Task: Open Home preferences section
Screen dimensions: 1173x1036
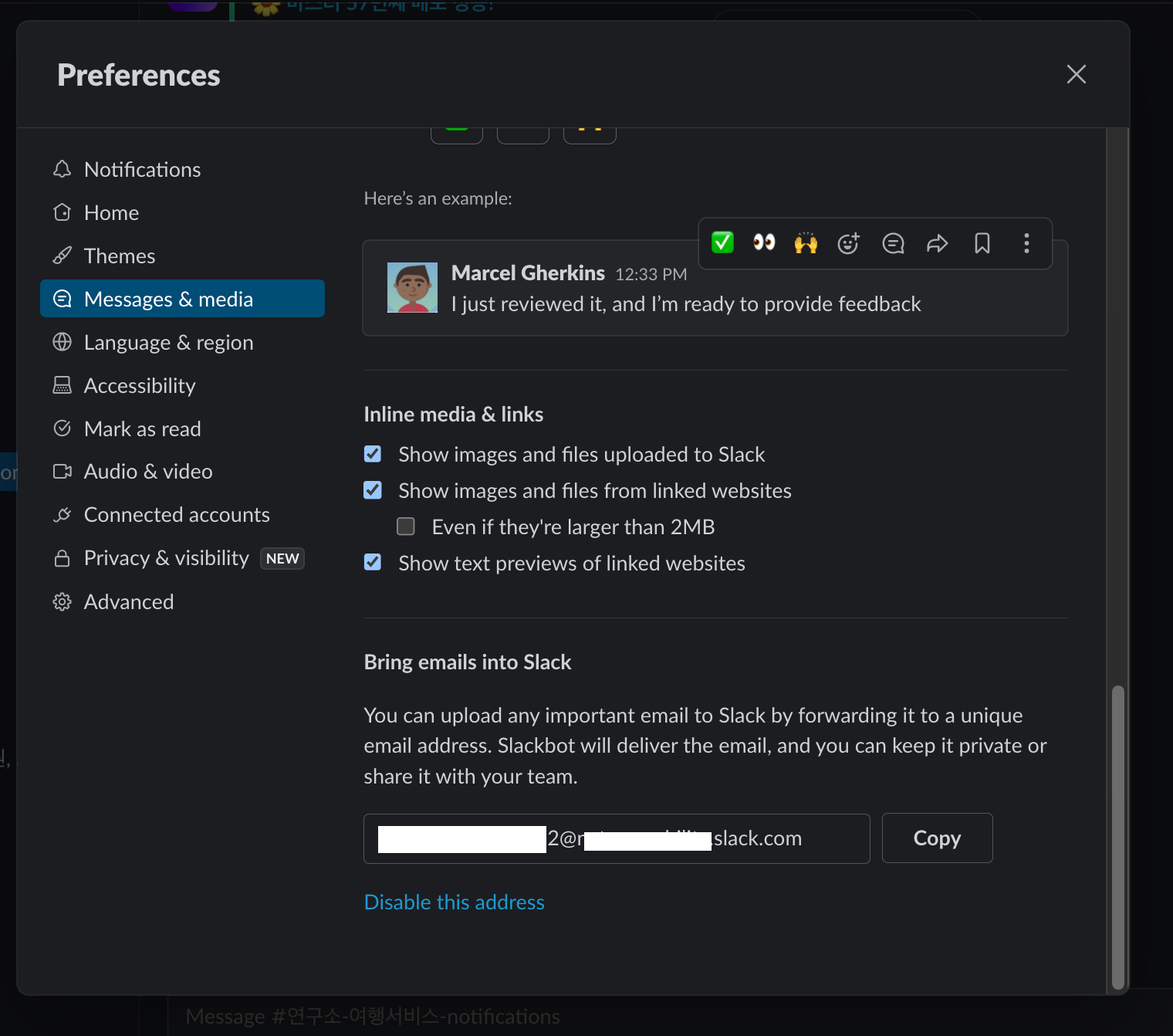Action: point(182,213)
